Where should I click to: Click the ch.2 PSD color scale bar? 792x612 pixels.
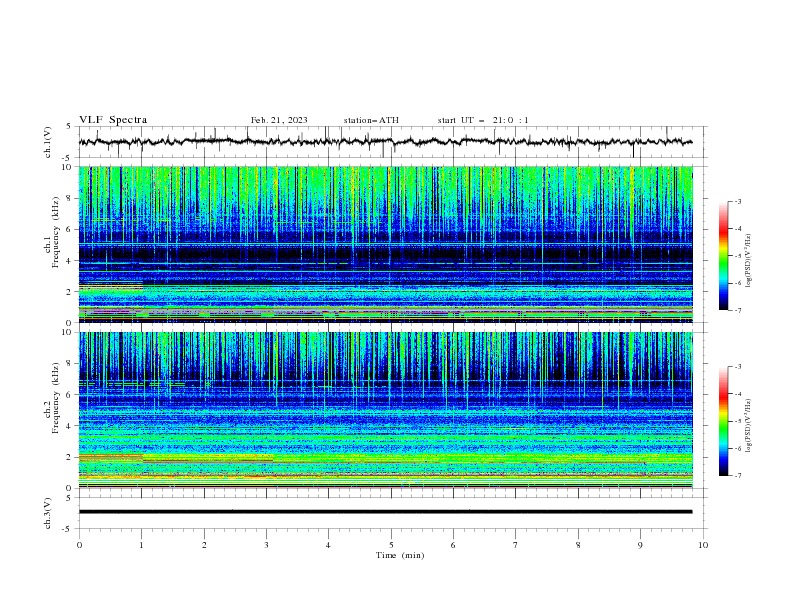click(x=723, y=421)
